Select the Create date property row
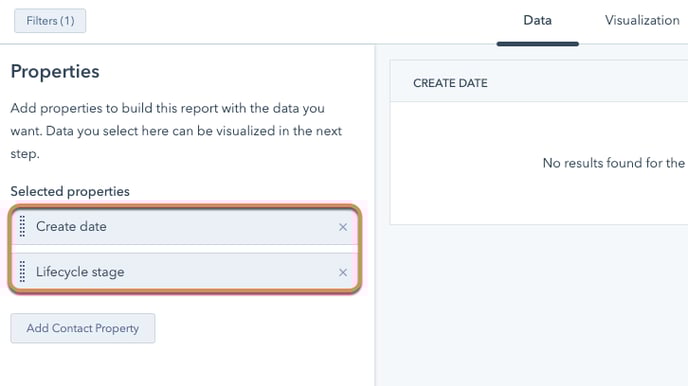Viewport: 688px width, 386px height. click(185, 227)
